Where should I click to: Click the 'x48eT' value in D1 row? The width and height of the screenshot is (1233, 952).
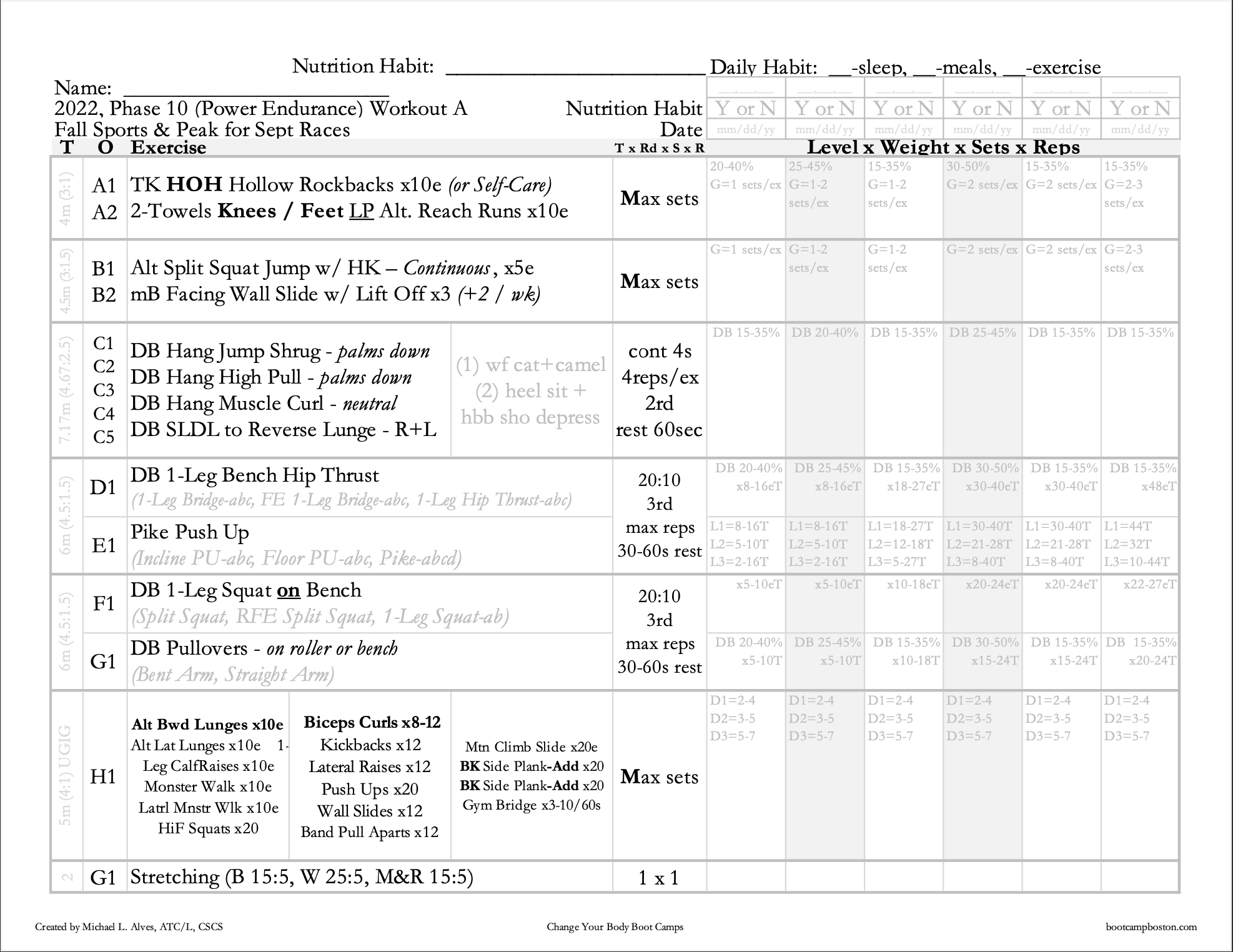(1159, 486)
